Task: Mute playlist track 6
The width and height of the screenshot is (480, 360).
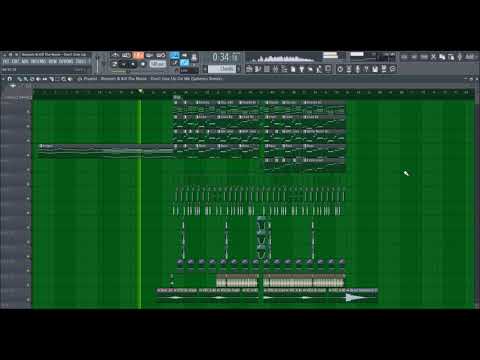Action: 28,184
